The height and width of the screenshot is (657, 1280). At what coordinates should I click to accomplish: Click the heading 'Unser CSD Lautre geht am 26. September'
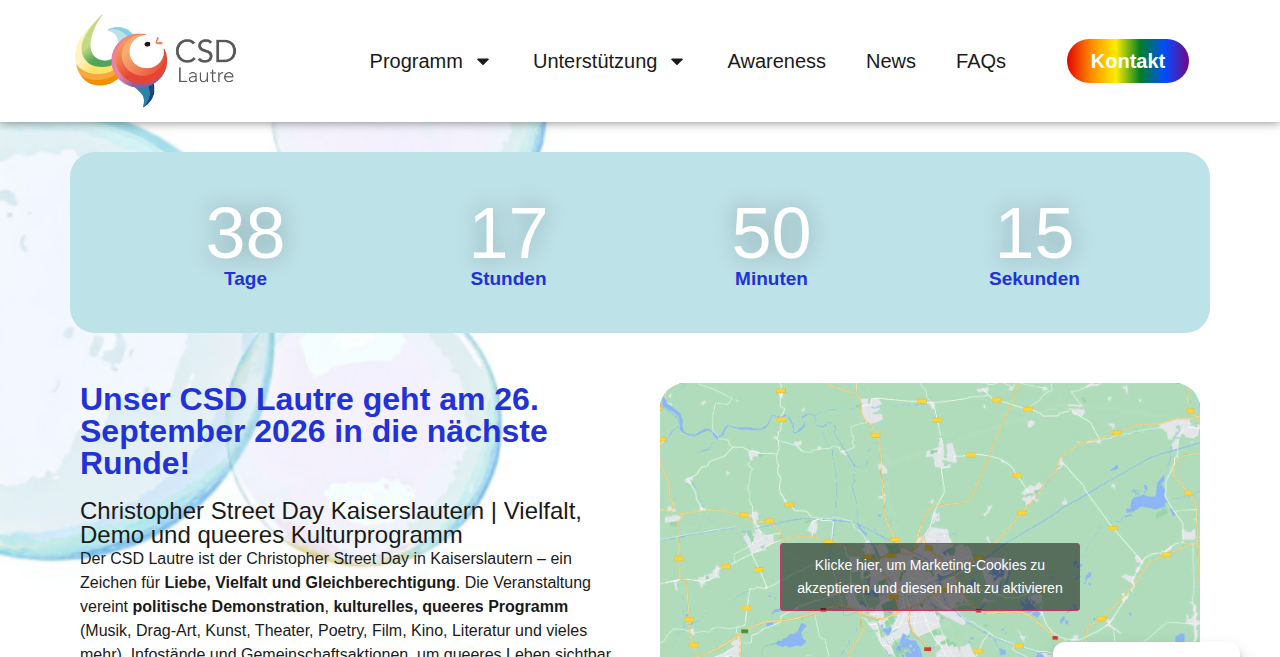tap(314, 431)
